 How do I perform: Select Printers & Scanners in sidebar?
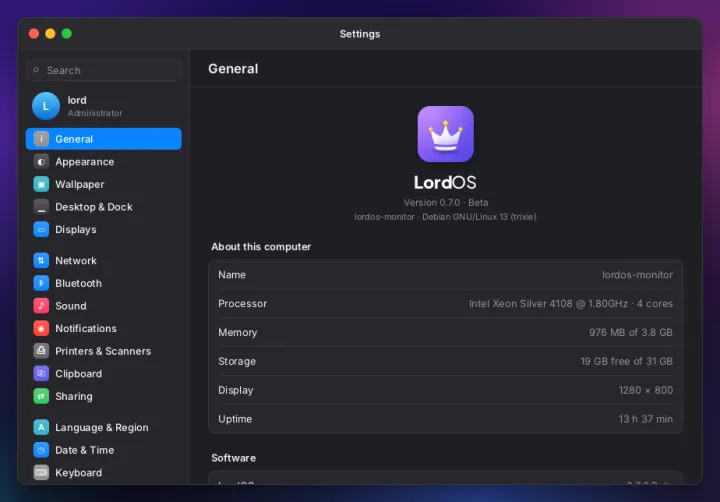coord(104,351)
